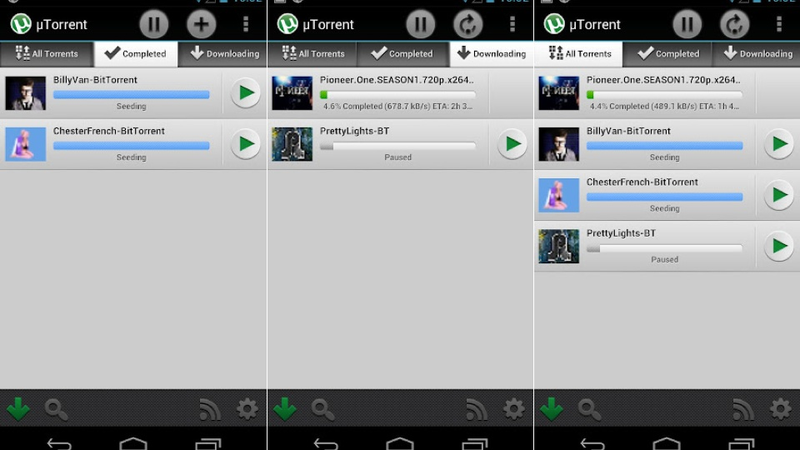Viewport: 800px width, 450px height.
Task: Go home using middle screen's Android home button
Action: pos(400,443)
